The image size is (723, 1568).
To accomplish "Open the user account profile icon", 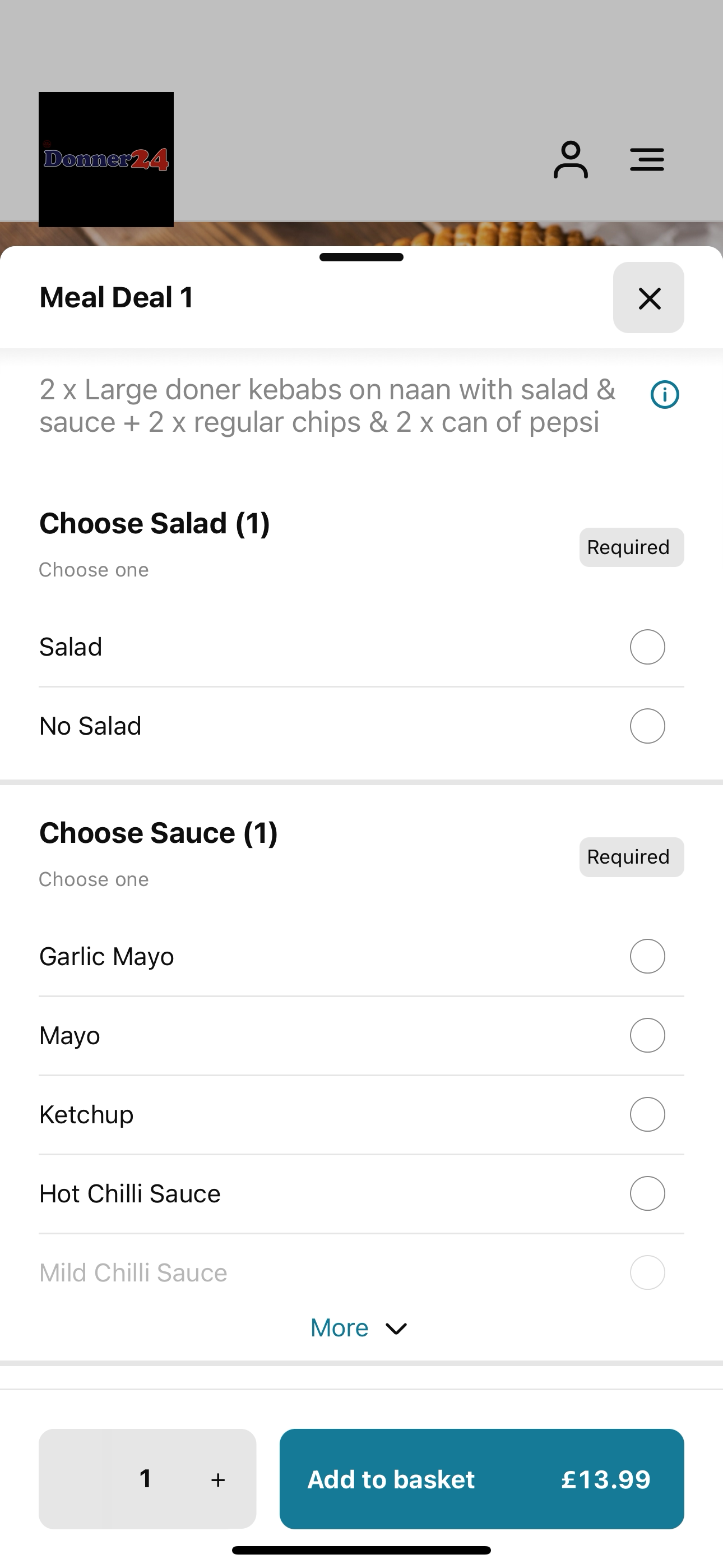I will pos(570,159).
